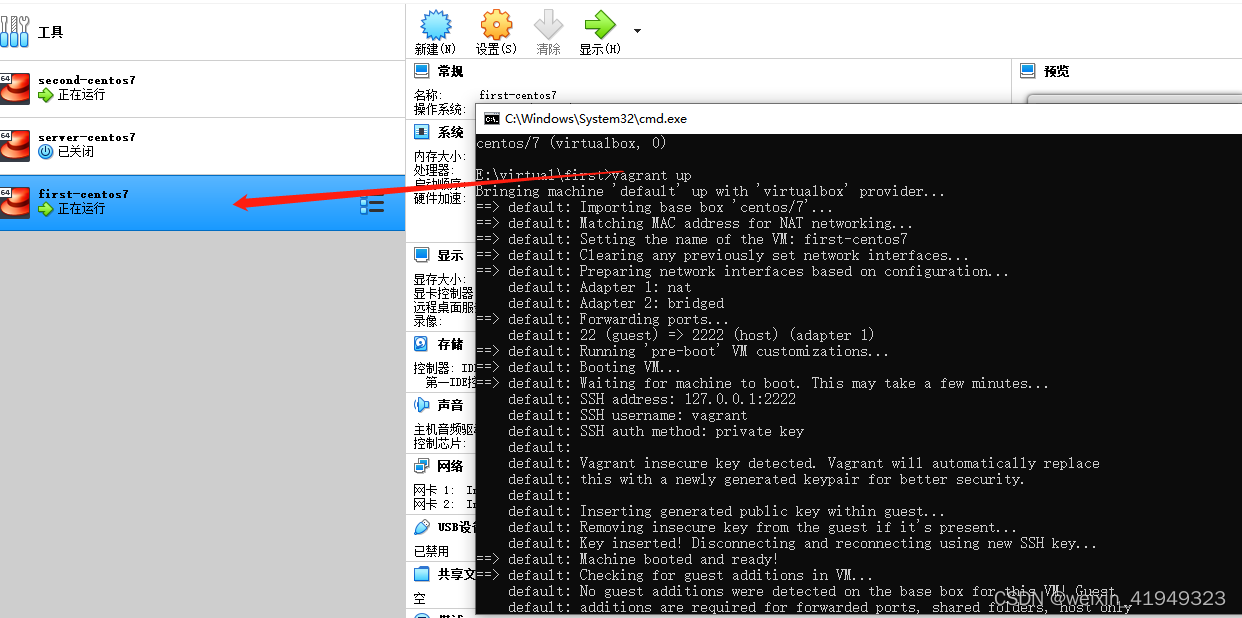
Task: Open first-centos7's list menu icon
Action: 372,205
